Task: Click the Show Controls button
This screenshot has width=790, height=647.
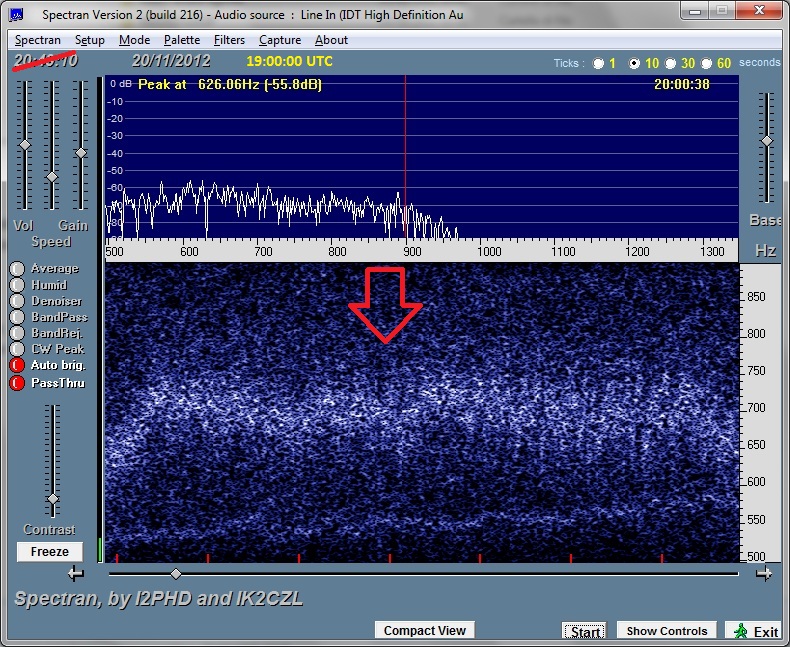Action: [x=666, y=631]
